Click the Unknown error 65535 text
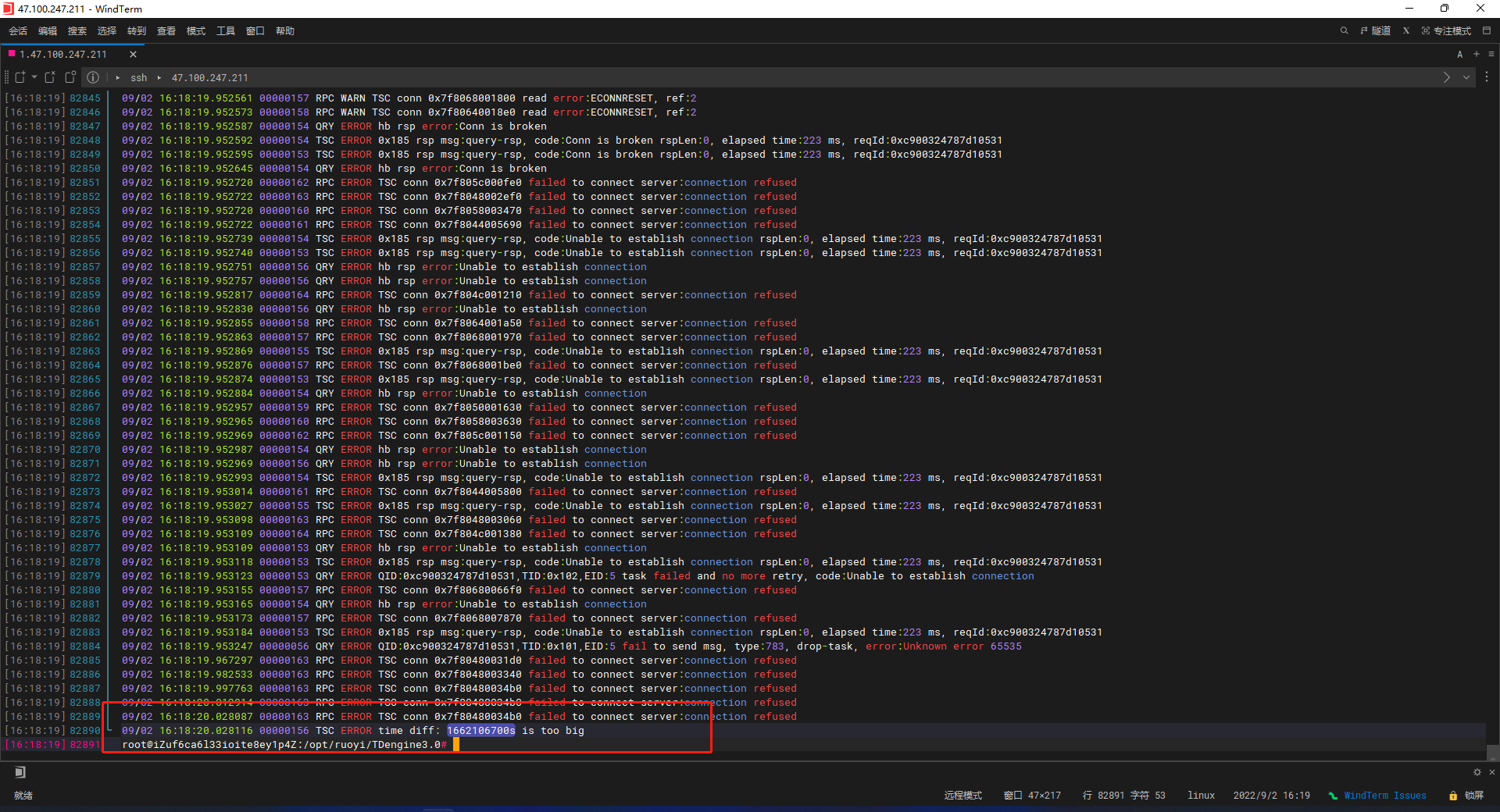Image resolution: width=1500 pixels, height=812 pixels. [962, 646]
